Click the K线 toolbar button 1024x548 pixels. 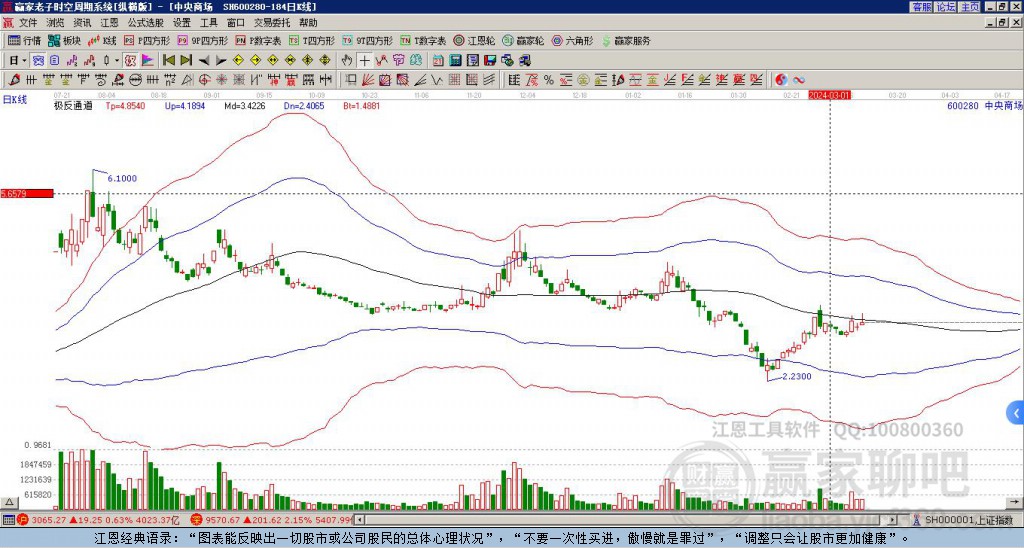102,40
